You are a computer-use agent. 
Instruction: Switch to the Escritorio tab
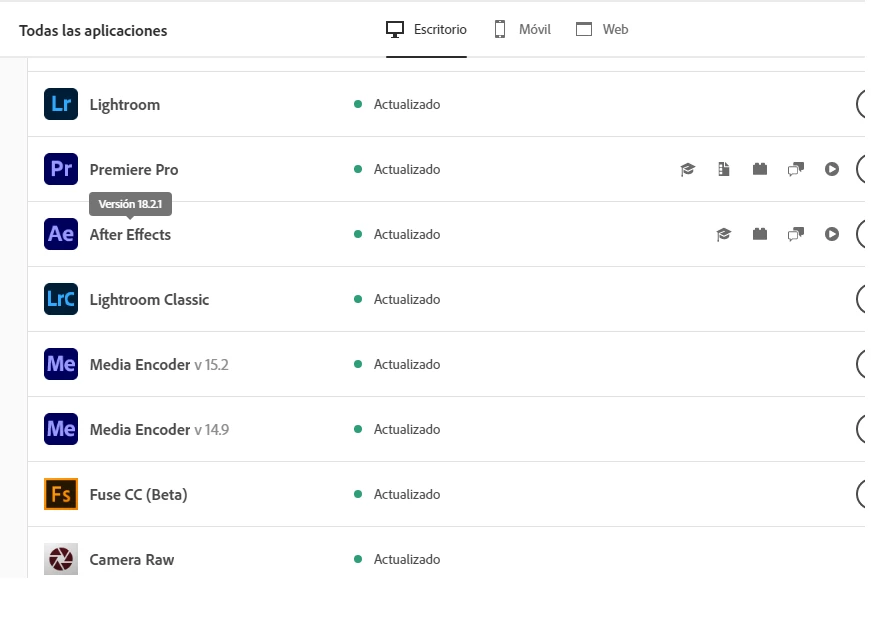[426, 29]
